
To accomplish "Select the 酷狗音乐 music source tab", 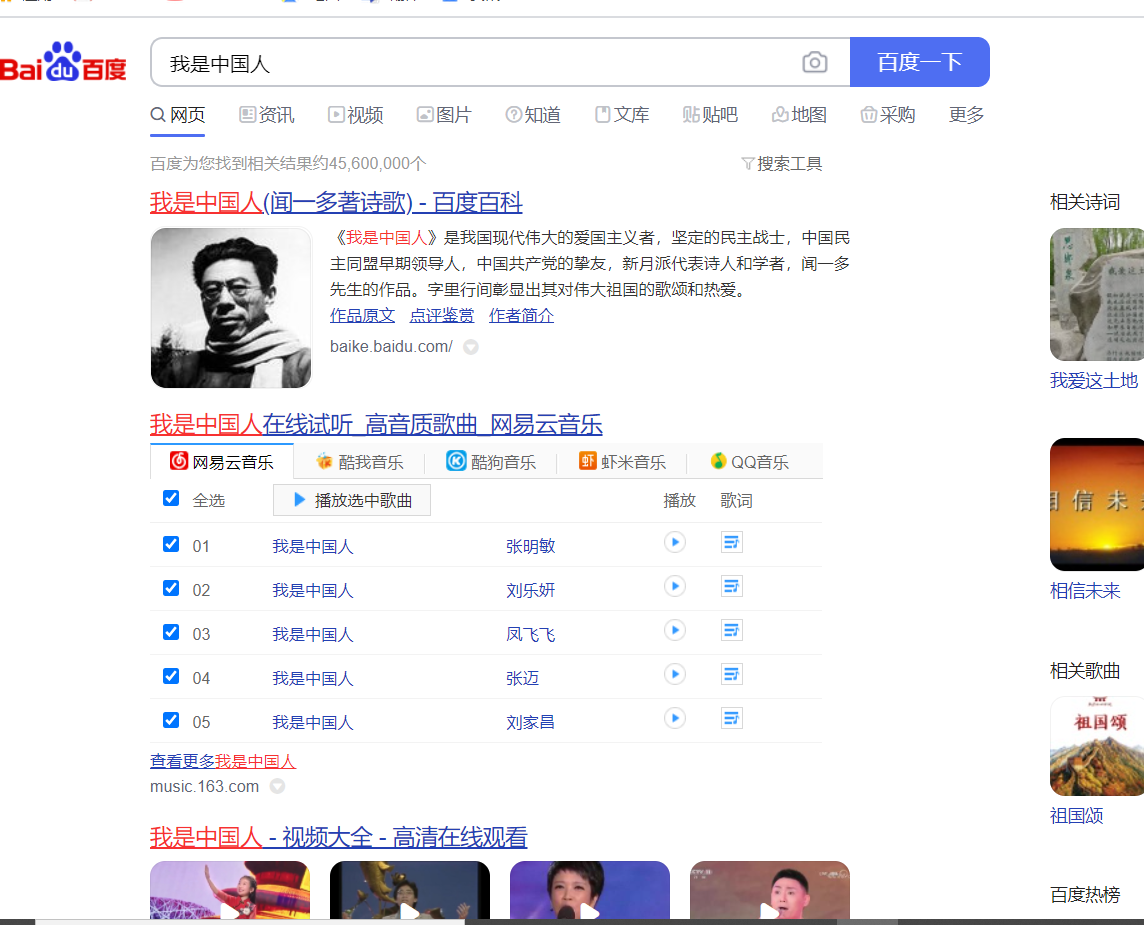I will 491,462.
